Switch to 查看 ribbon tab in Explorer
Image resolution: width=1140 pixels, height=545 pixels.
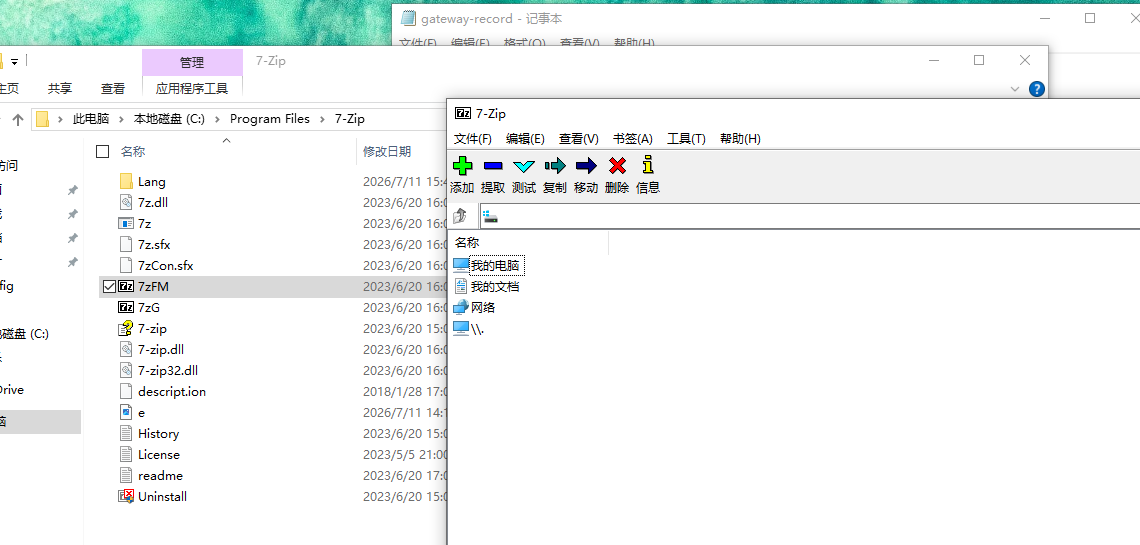113,89
